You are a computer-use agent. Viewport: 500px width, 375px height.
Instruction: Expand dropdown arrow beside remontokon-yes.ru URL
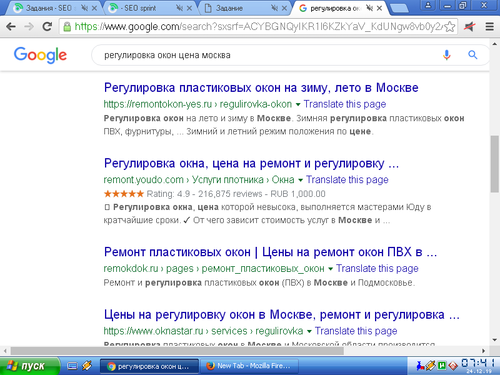(298, 105)
